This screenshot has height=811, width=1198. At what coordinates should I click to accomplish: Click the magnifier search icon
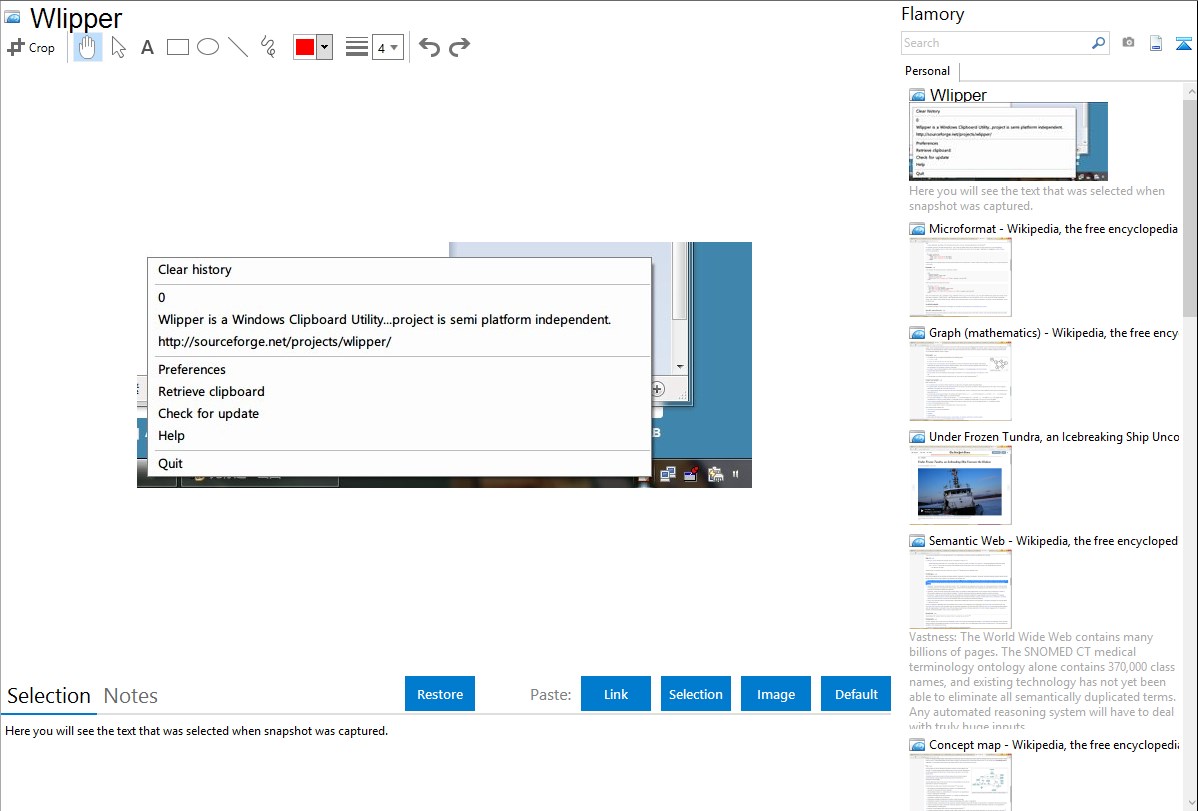(x=1099, y=43)
